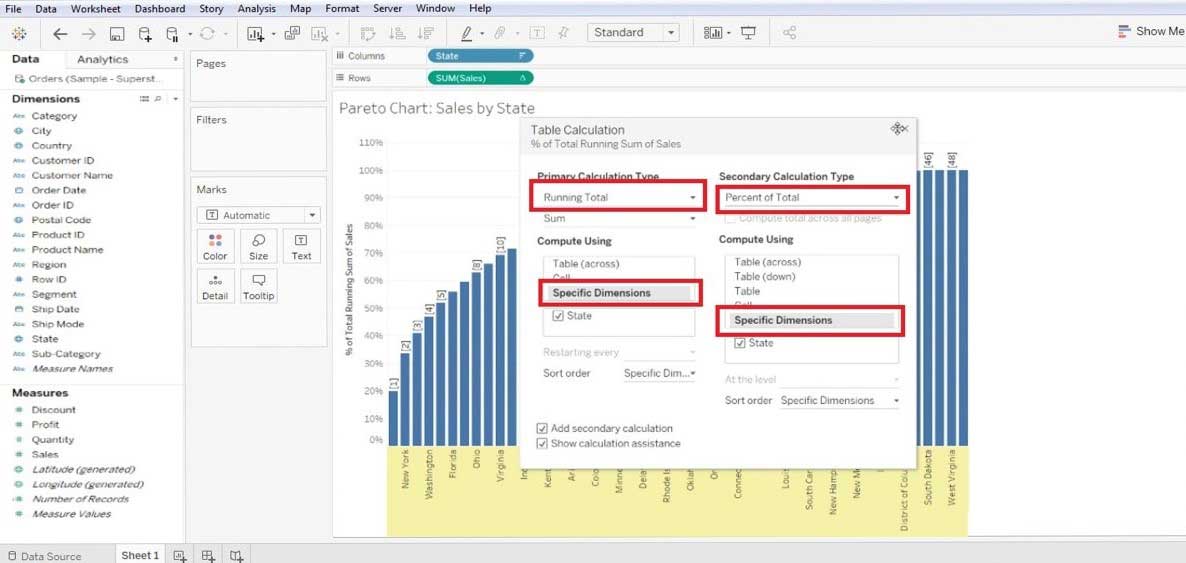Switch to the Analytics tab
The width and height of the screenshot is (1186, 563).
pyautogui.click(x=103, y=59)
